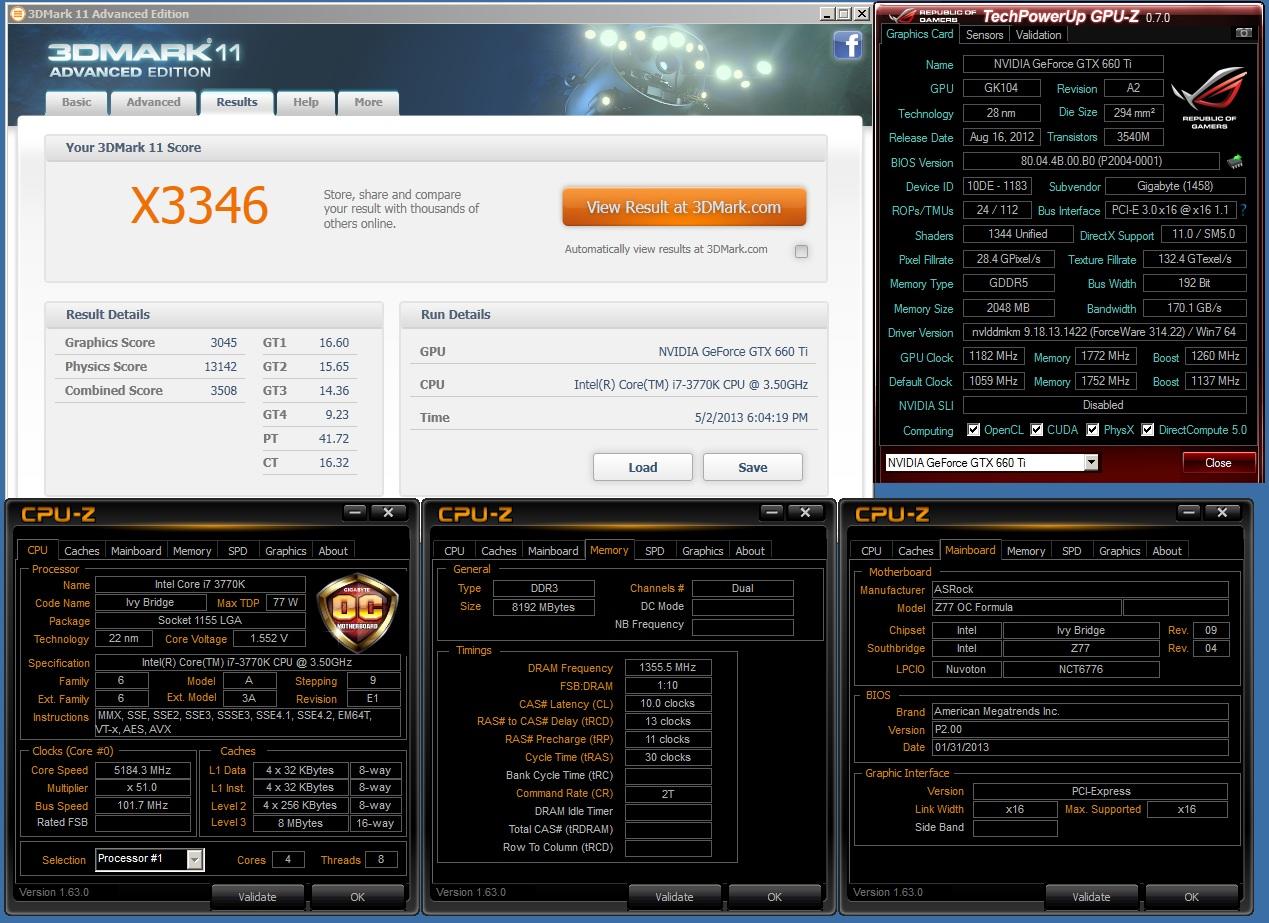Open the More tab in 3DMark
Image resolution: width=1269 pixels, height=923 pixels.
[368, 102]
